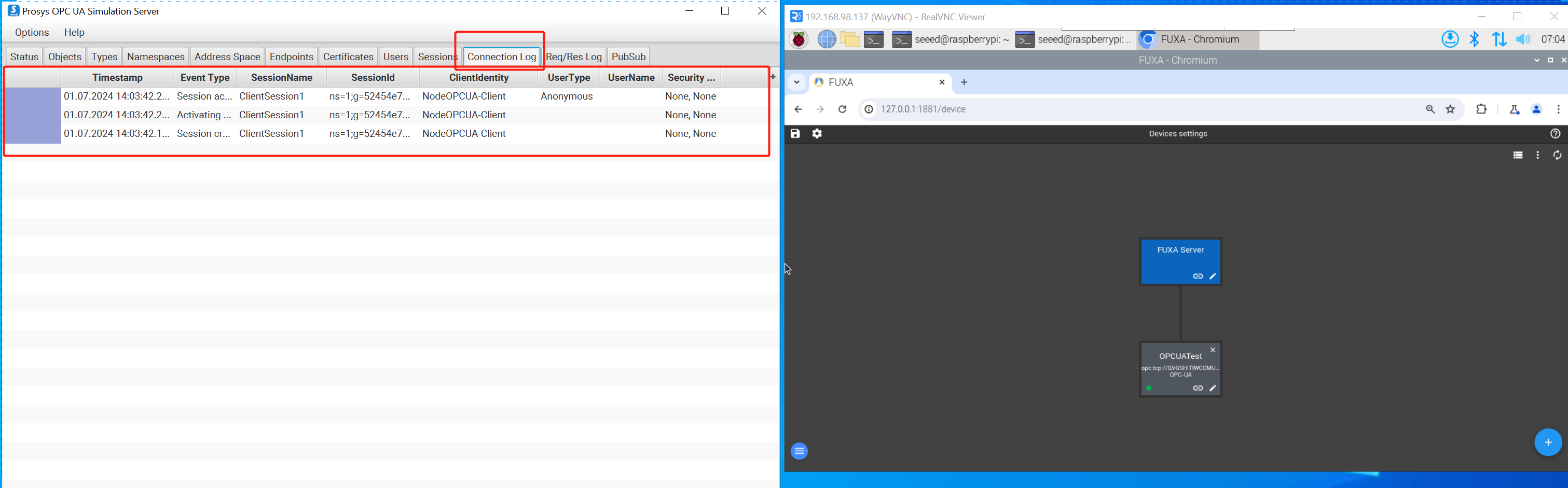Switch to first seeed@raspberrypi terminal task
The width and height of the screenshot is (1568, 488).
click(x=950, y=39)
